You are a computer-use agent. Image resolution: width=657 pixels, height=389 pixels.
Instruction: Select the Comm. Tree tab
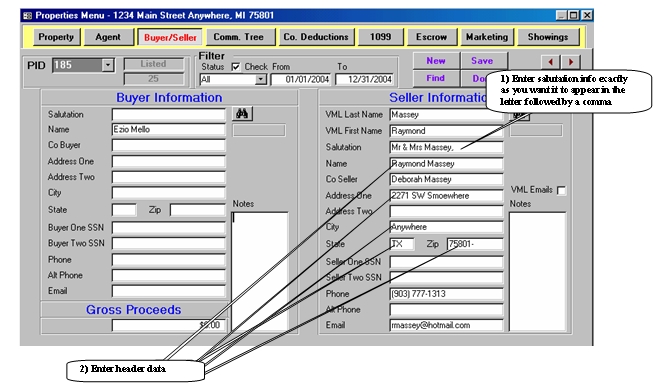coord(238,37)
